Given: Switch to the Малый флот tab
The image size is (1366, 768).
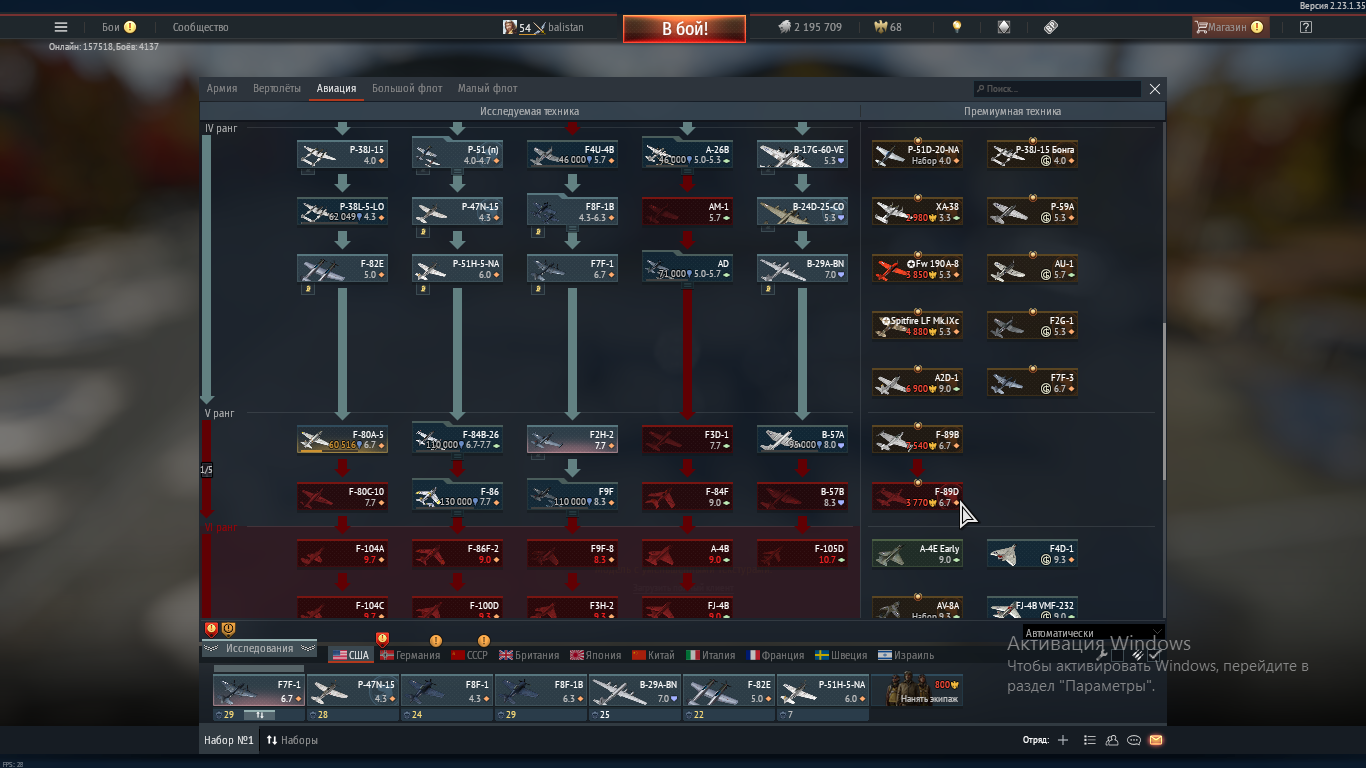Looking at the screenshot, I should pyautogui.click(x=488, y=88).
